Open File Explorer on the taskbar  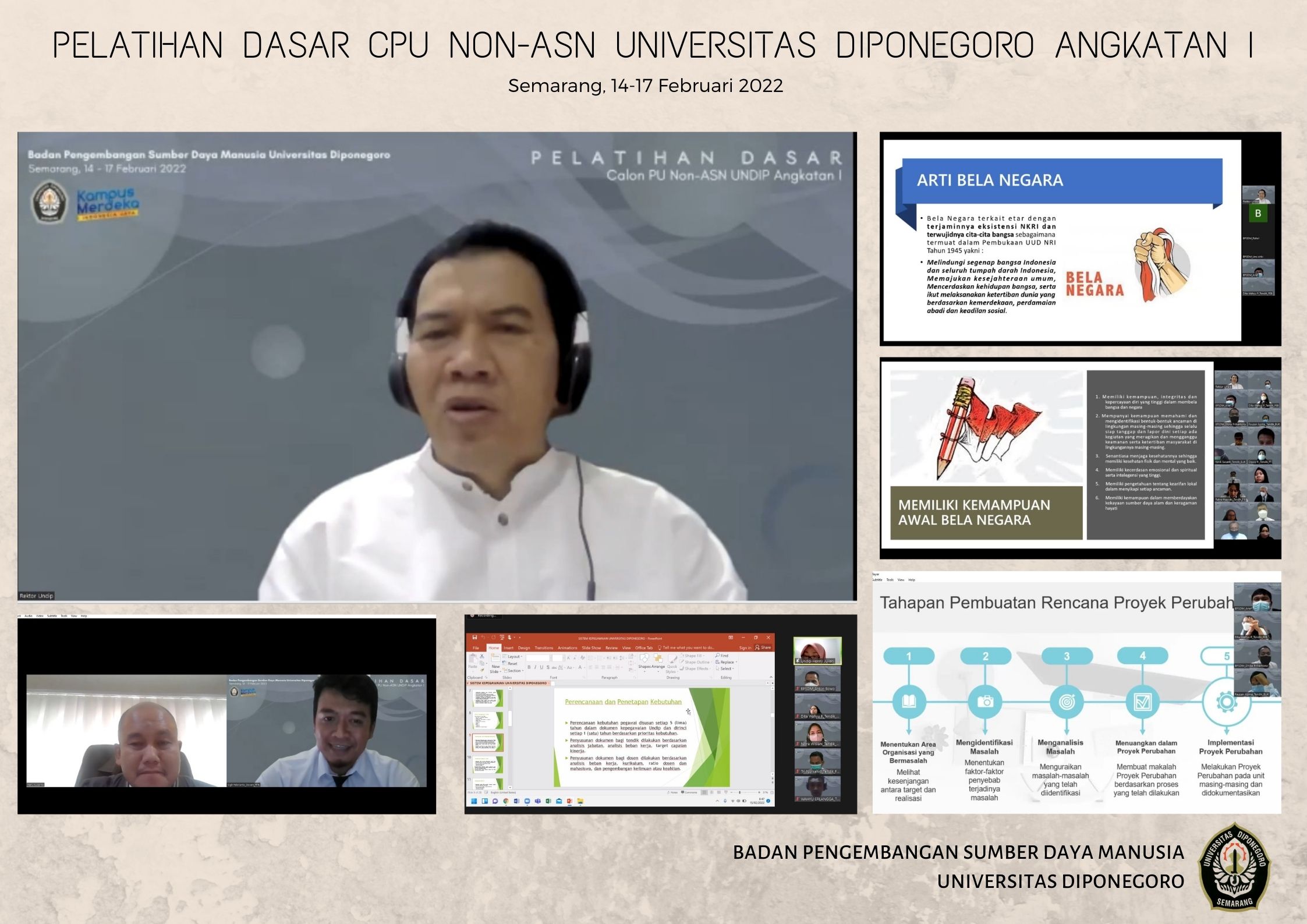click(x=580, y=801)
